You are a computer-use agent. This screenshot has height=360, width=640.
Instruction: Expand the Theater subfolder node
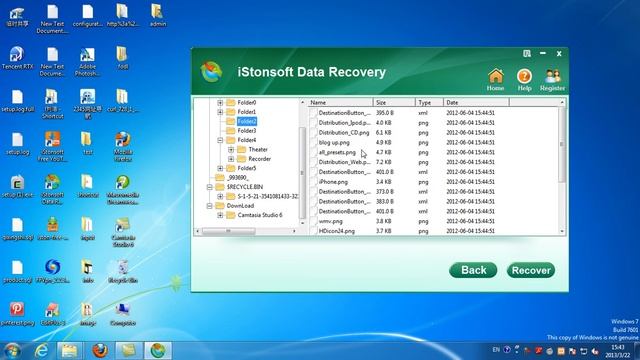231,149
